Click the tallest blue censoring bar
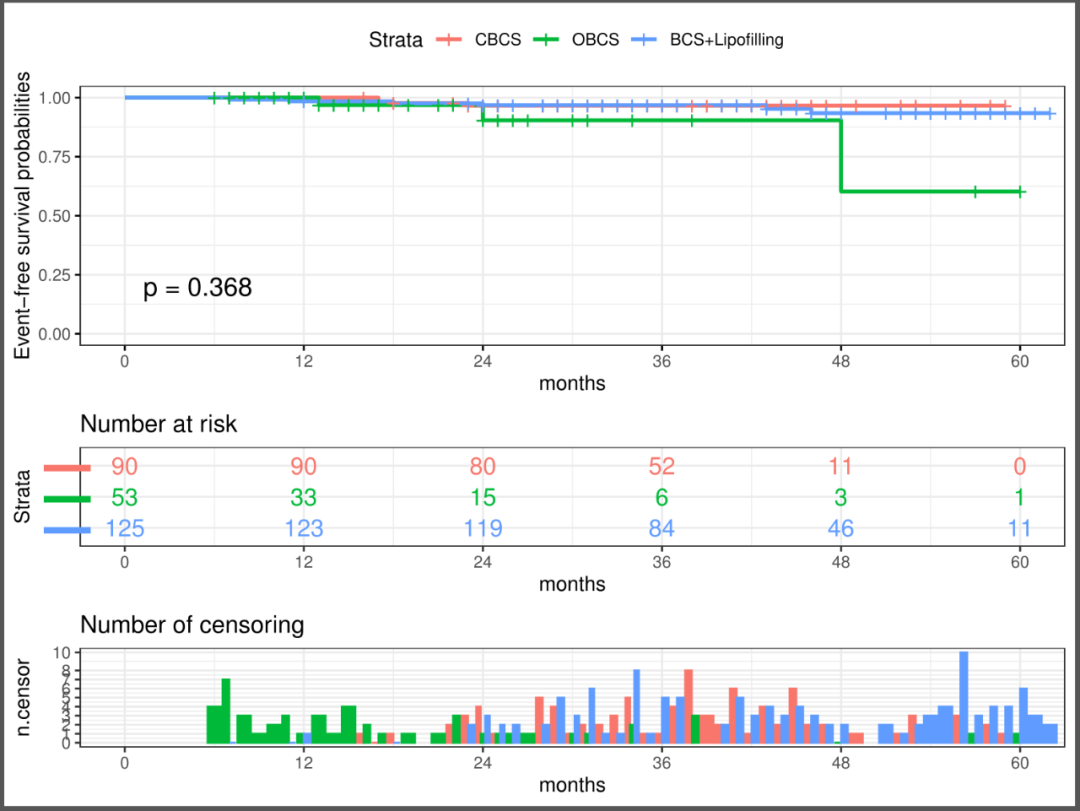1080x811 pixels. [x=964, y=697]
